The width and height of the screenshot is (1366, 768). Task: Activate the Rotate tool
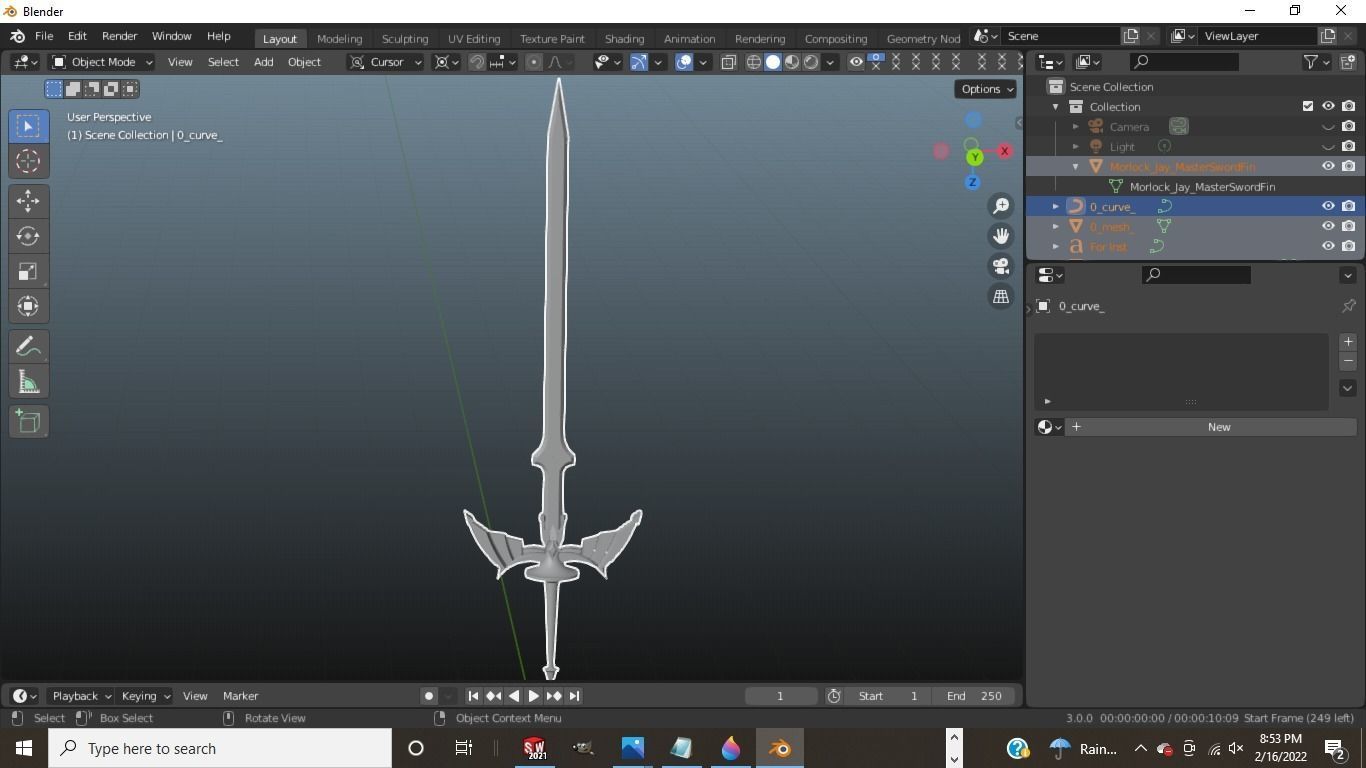point(28,236)
